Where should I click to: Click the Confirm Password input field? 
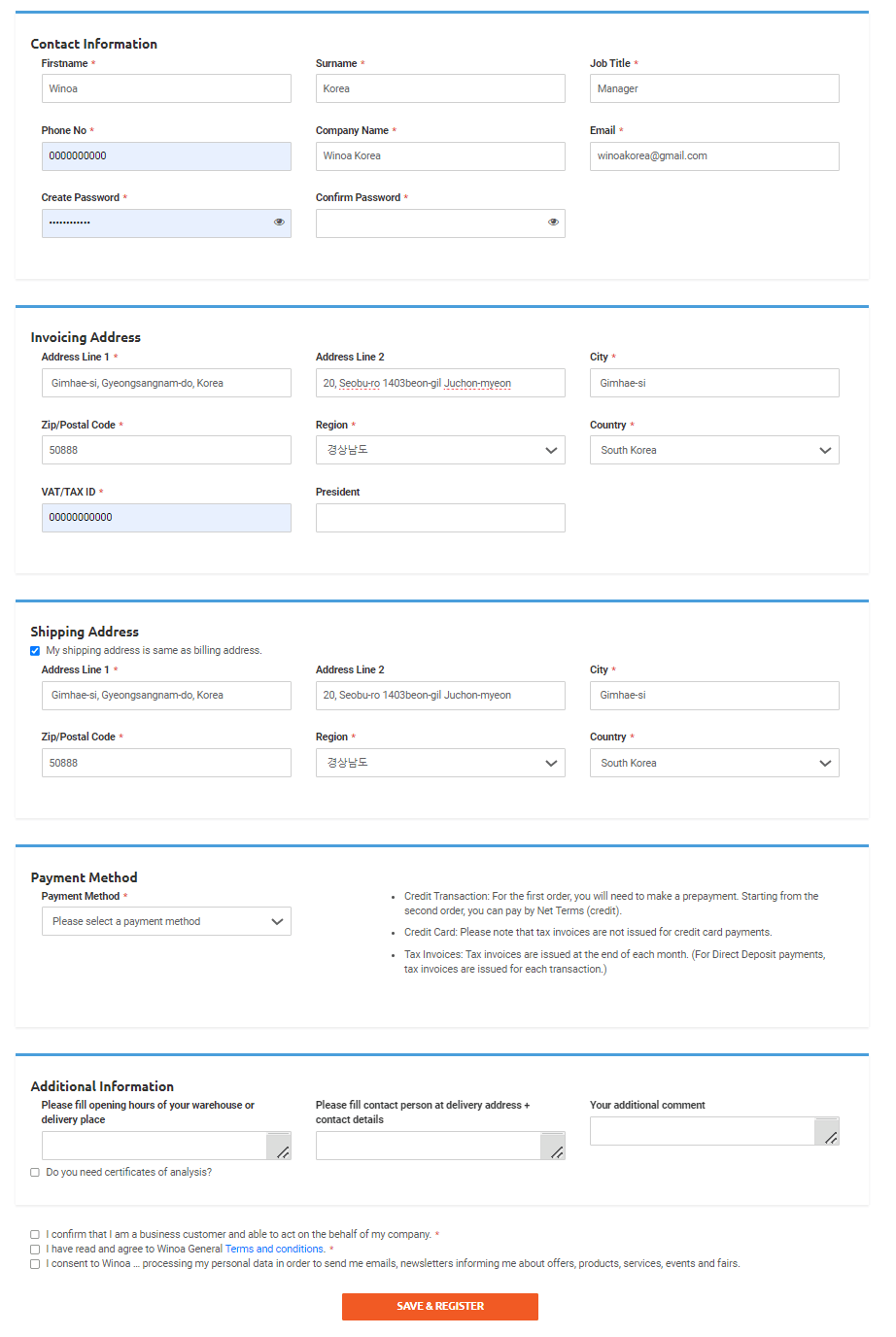[428, 223]
